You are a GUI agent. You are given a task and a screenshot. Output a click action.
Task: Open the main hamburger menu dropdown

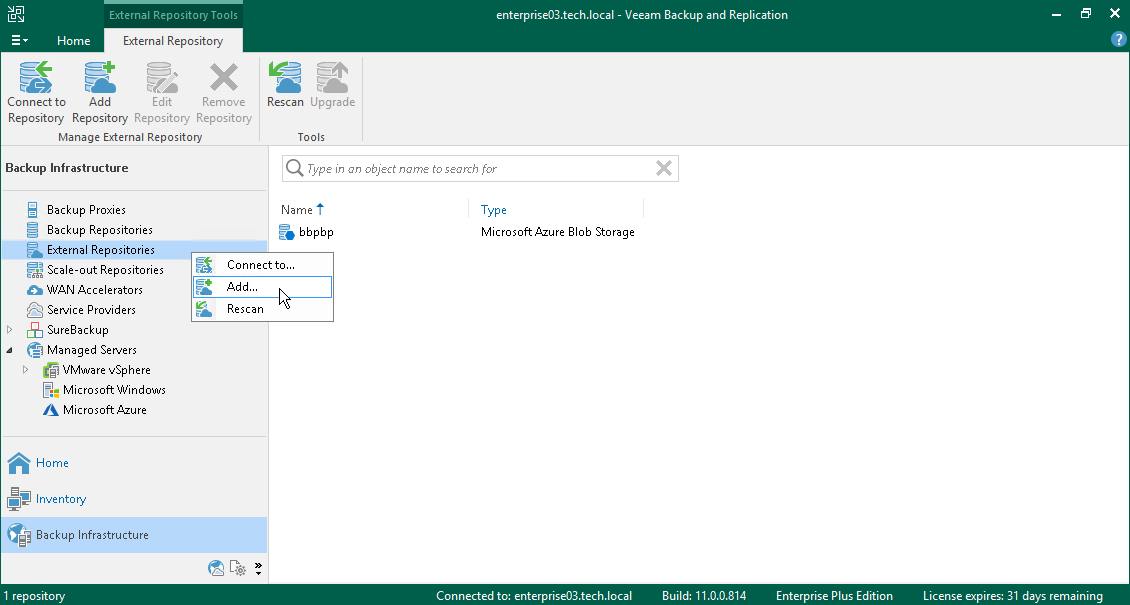(x=19, y=40)
